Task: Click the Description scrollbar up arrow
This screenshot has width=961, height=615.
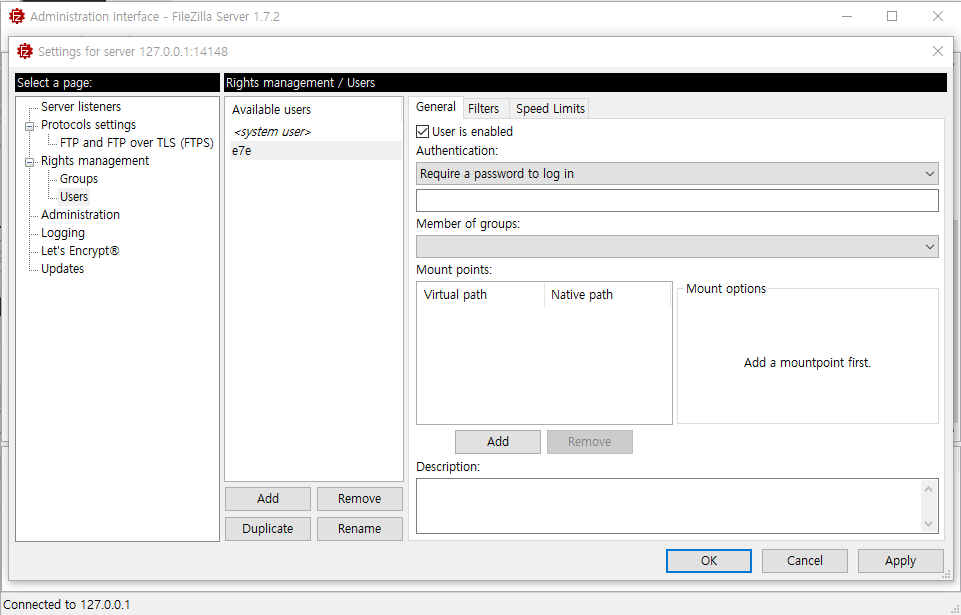Action: click(x=929, y=489)
